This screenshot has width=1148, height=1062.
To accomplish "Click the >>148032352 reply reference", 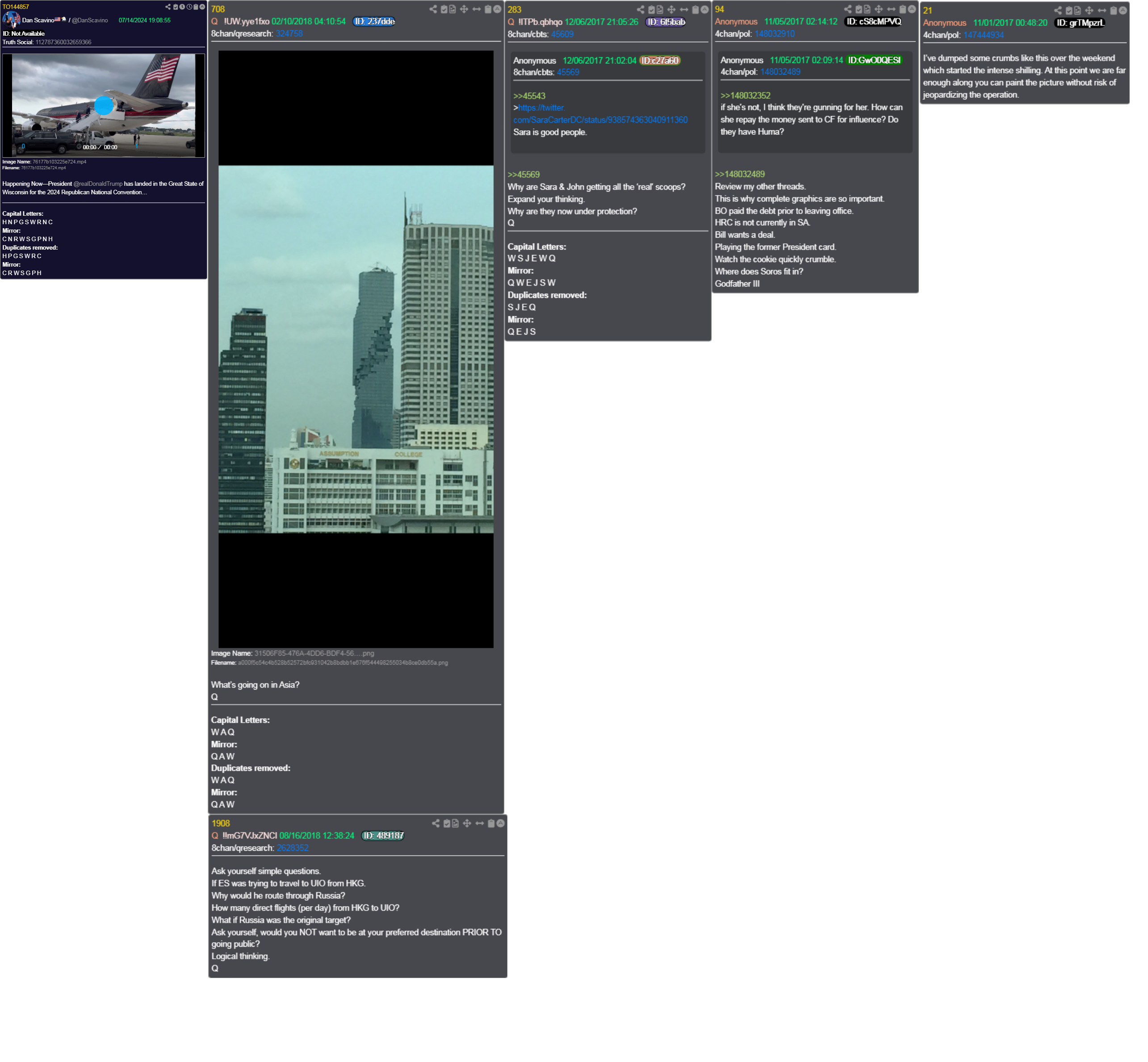I will 745,96.
